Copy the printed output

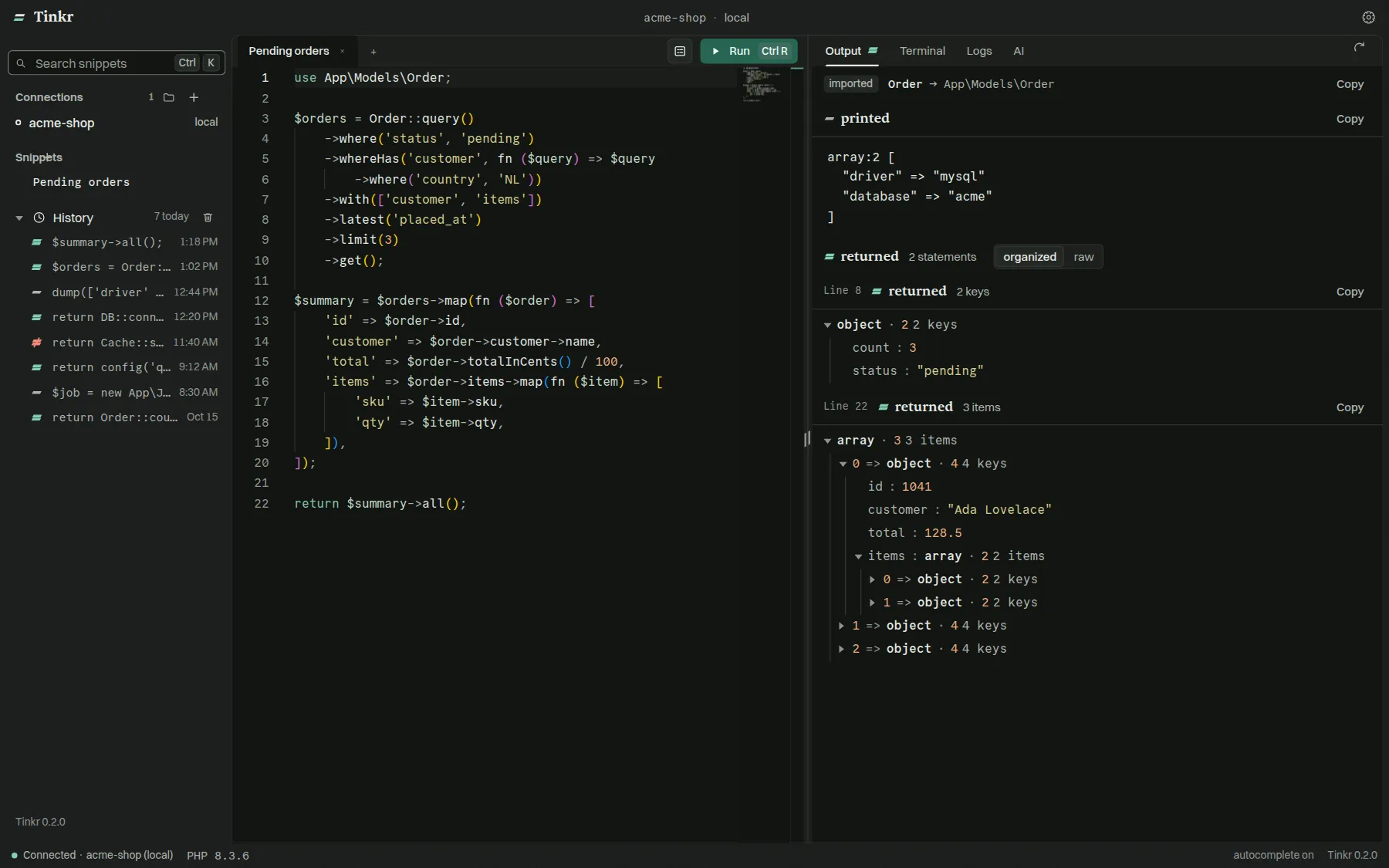point(1350,119)
